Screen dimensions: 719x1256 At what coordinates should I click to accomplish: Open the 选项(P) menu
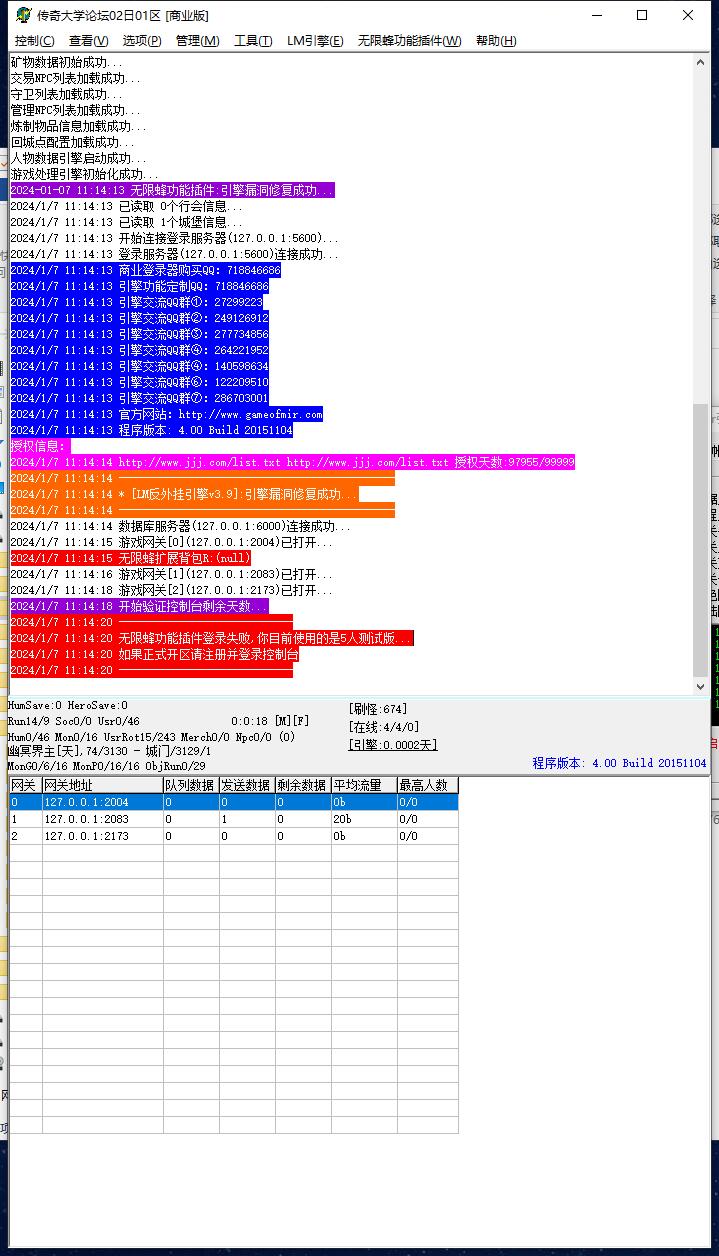142,40
